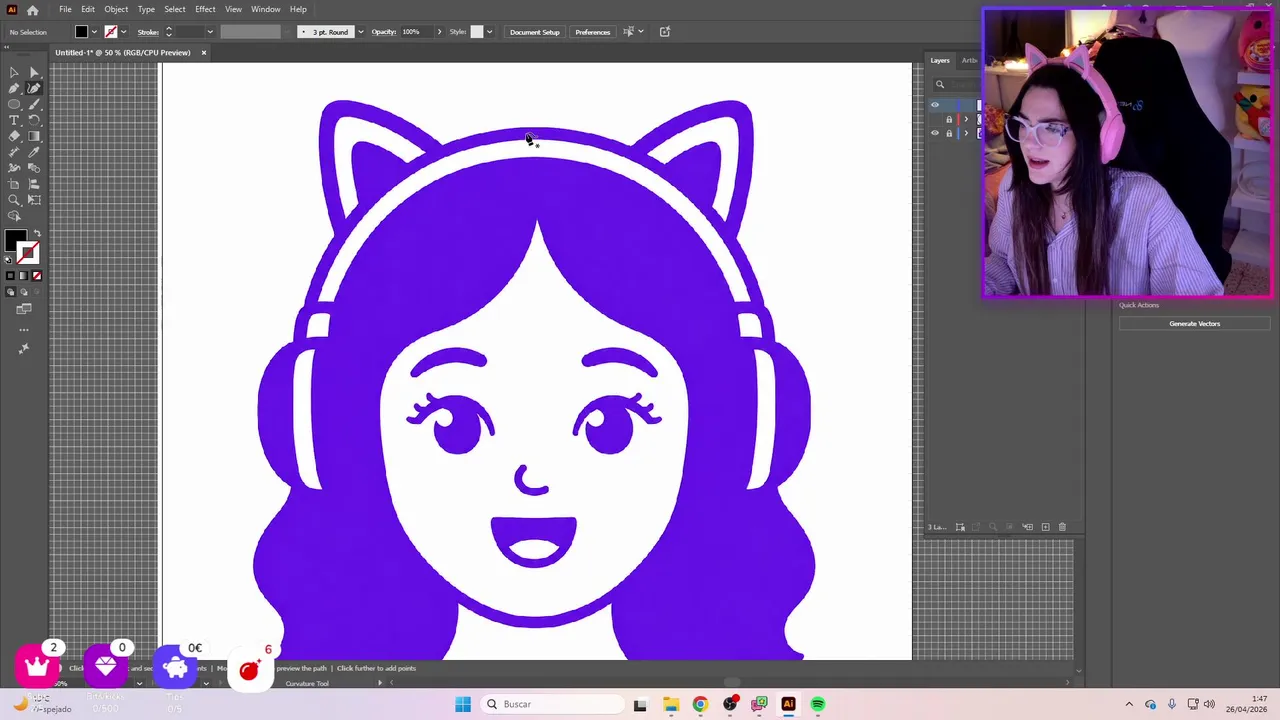This screenshot has width=1280, height=720.
Task: Select the Ellipse tool
Action: pyautogui.click(x=14, y=104)
